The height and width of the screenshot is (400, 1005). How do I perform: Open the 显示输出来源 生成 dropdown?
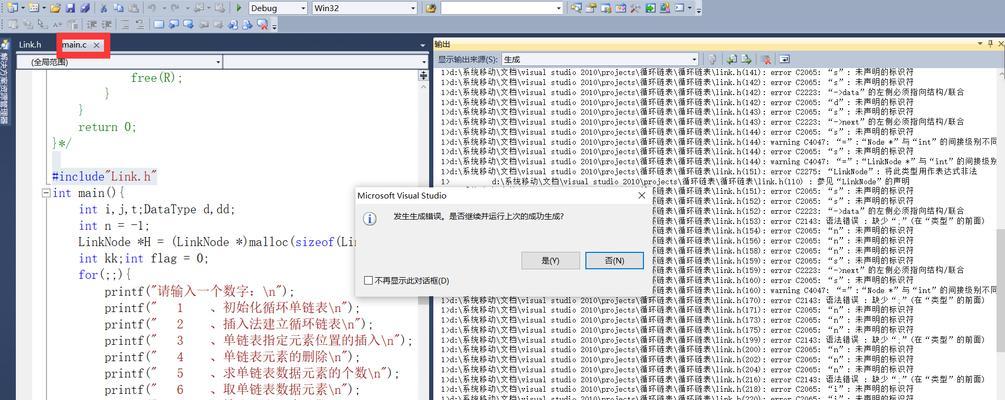click(694, 59)
